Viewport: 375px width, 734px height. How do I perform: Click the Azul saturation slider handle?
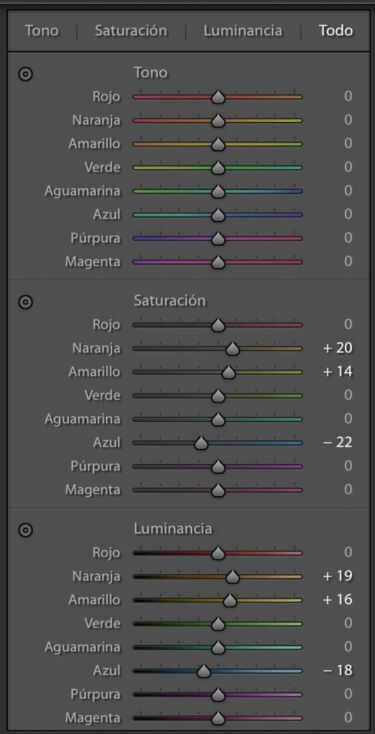pos(201,443)
